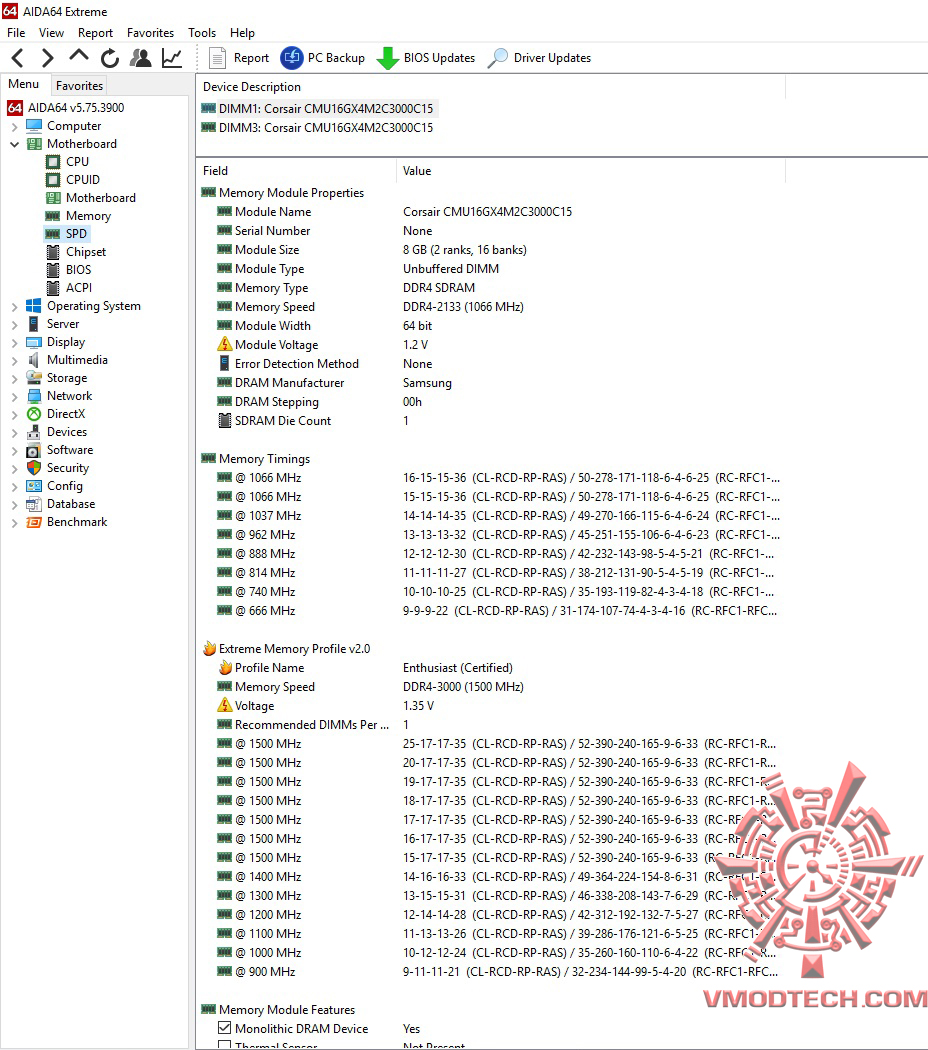Launch PC Backup from the toolbar
Viewport: 928px width, 1050px height.
click(x=323, y=58)
